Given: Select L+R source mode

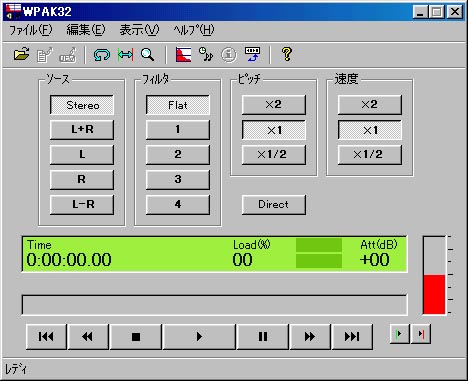Looking at the screenshot, I should pyautogui.click(x=82, y=130).
